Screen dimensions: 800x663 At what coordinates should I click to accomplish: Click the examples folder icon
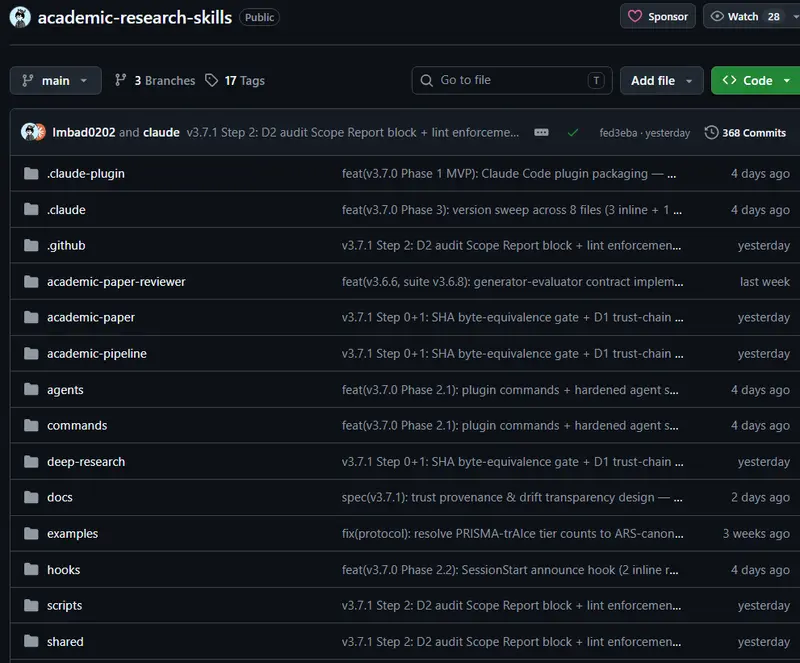coord(31,533)
